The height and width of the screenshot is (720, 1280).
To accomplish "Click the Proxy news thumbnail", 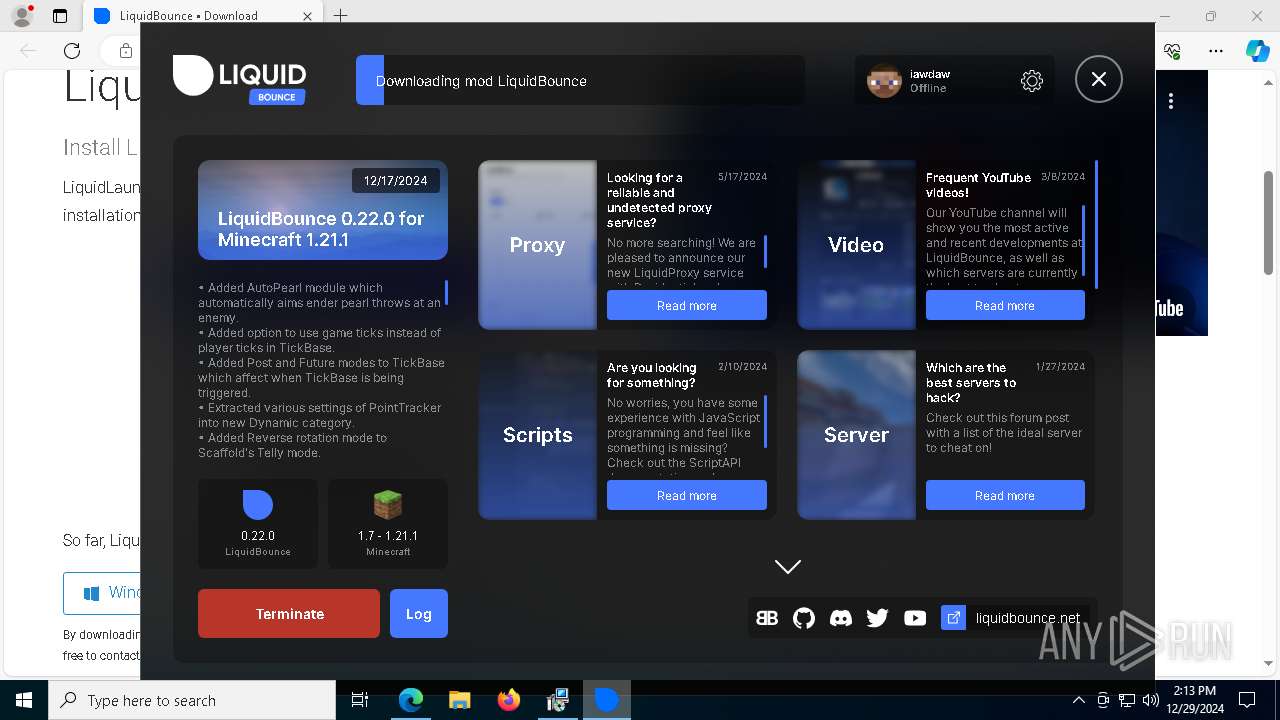I will click(537, 245).
